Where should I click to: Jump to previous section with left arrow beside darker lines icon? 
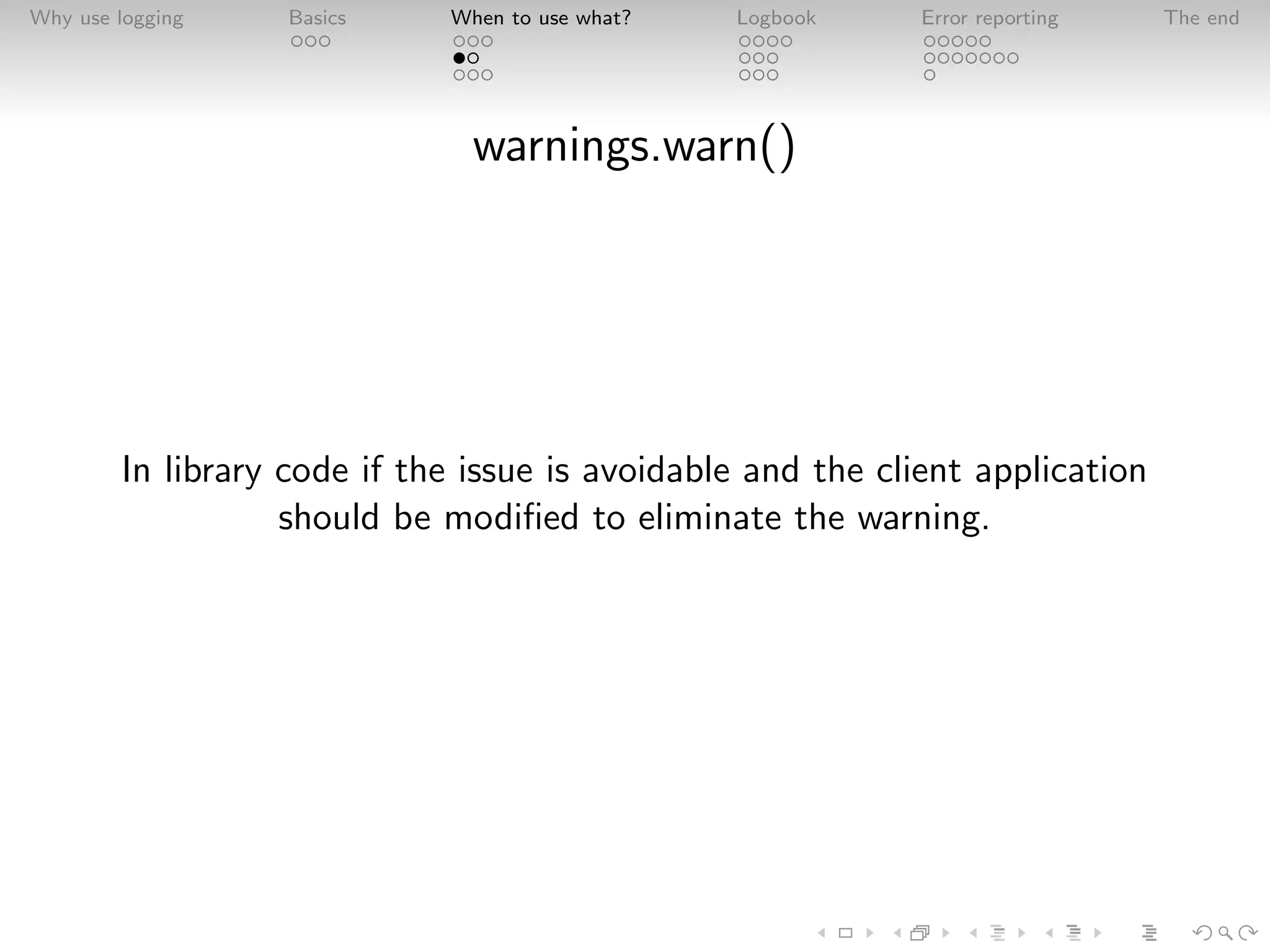[1049, 933]
